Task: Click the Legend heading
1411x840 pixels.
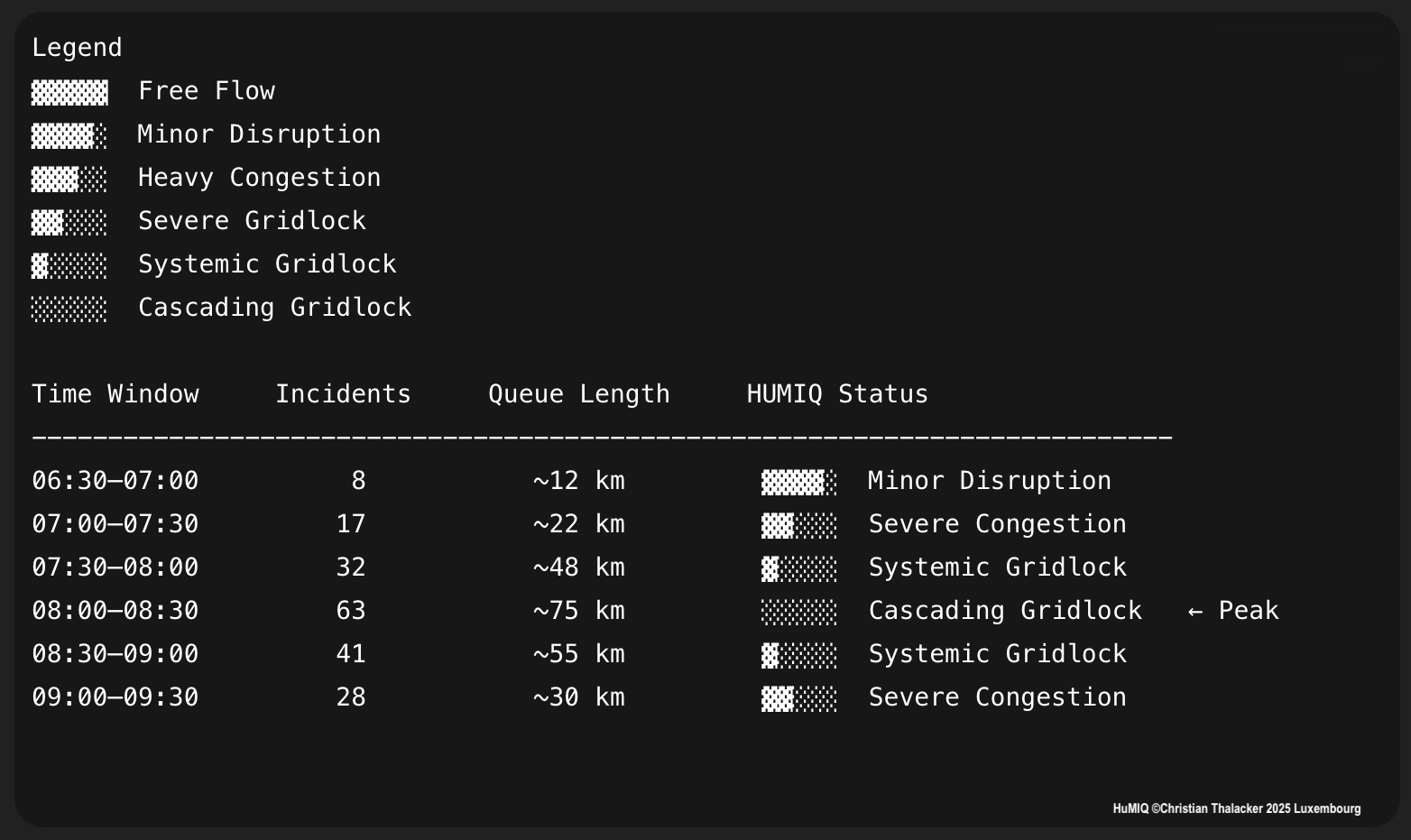Action: 77,48
